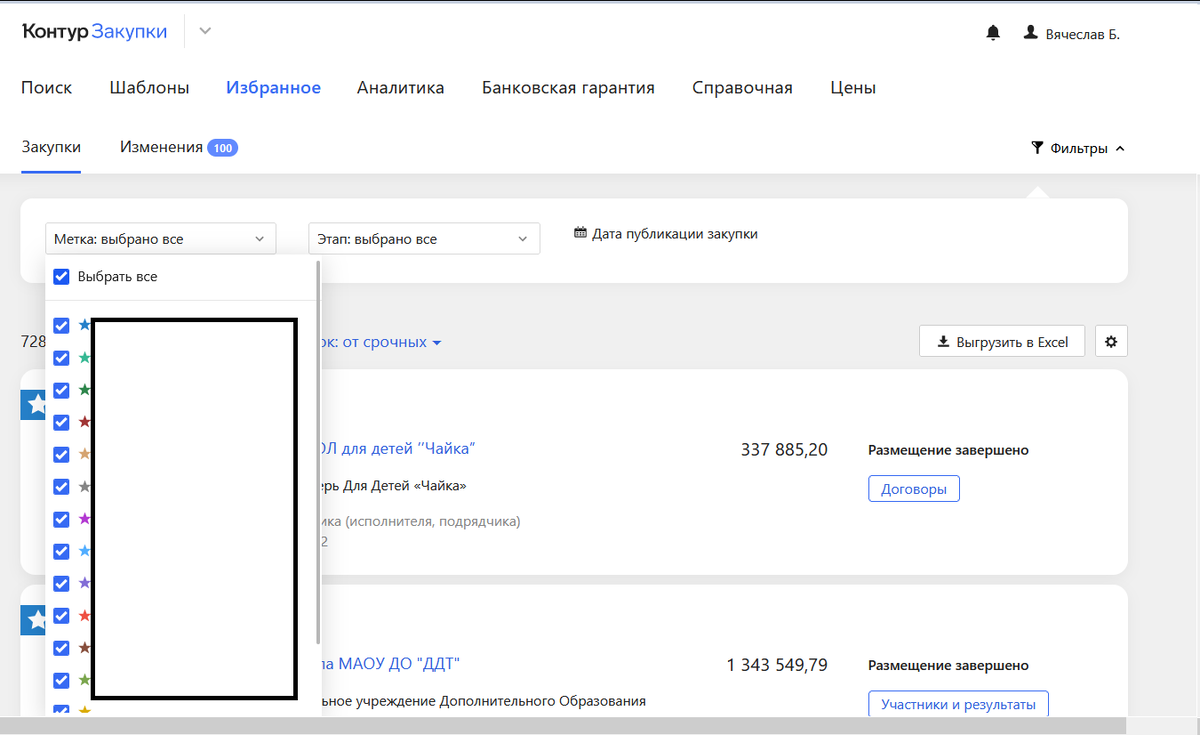Collapse the Фильтры panel
The image size is (1200, 735).
click(x=1077, y=148)
